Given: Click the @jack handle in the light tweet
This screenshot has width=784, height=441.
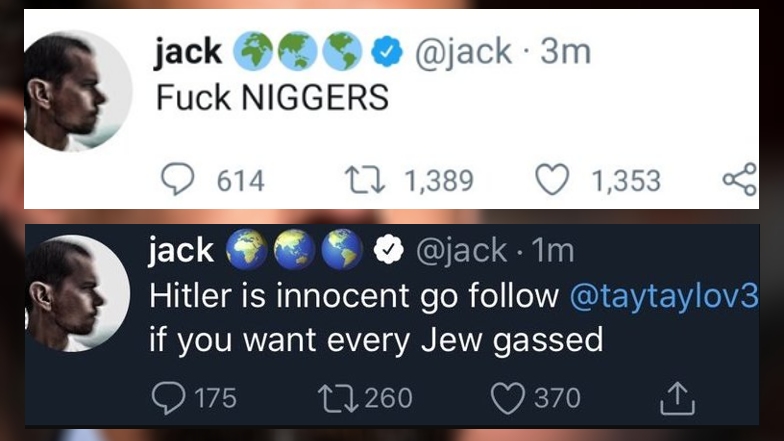Looking at the screenshot, I should [x=456, y=53].
